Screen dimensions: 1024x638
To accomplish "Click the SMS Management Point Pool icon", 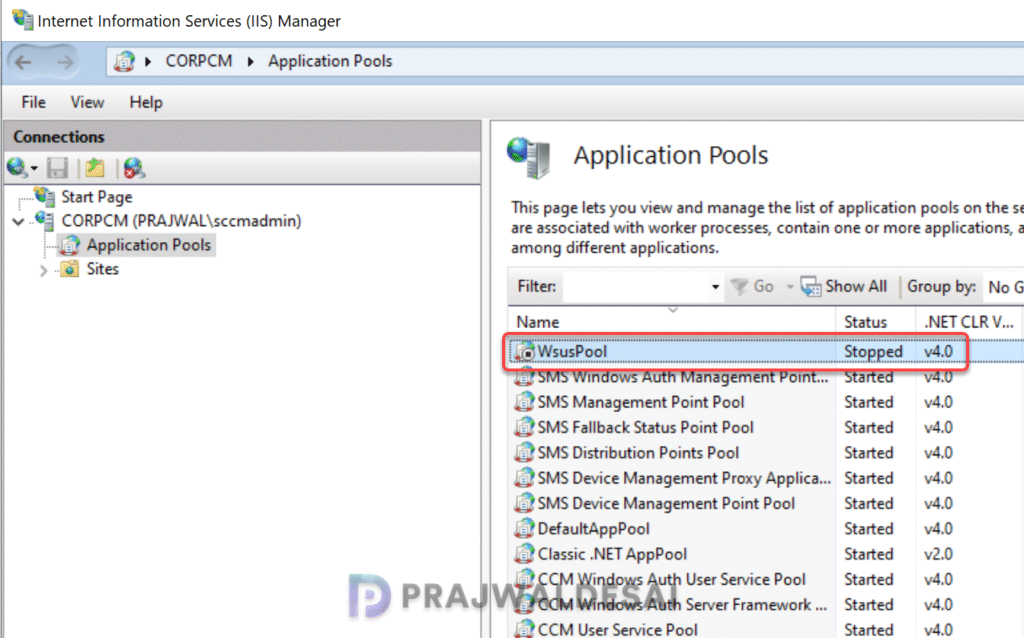I will click(524, 402).
